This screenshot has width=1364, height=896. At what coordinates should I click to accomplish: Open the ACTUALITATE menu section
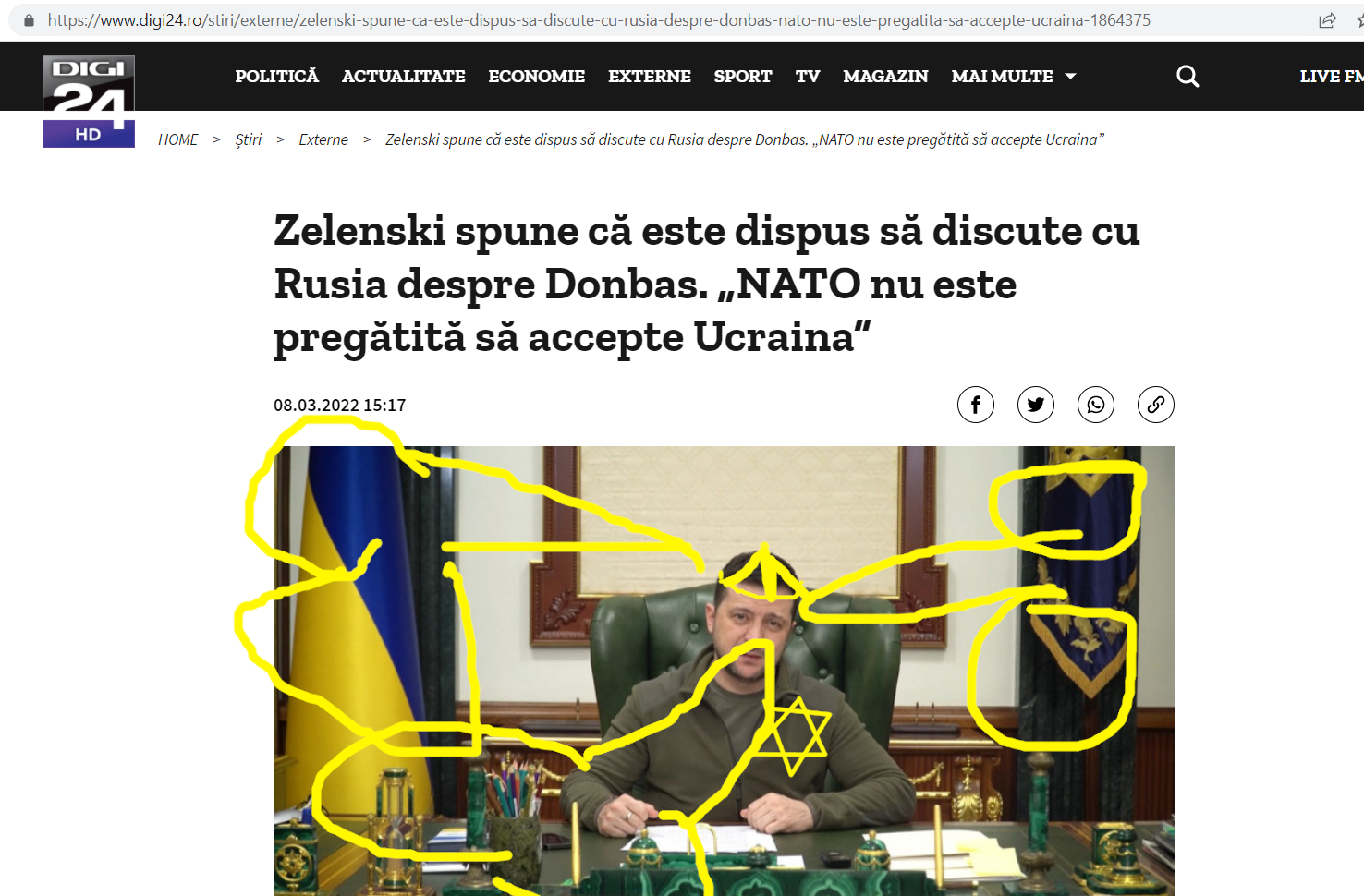coord(404,77)
